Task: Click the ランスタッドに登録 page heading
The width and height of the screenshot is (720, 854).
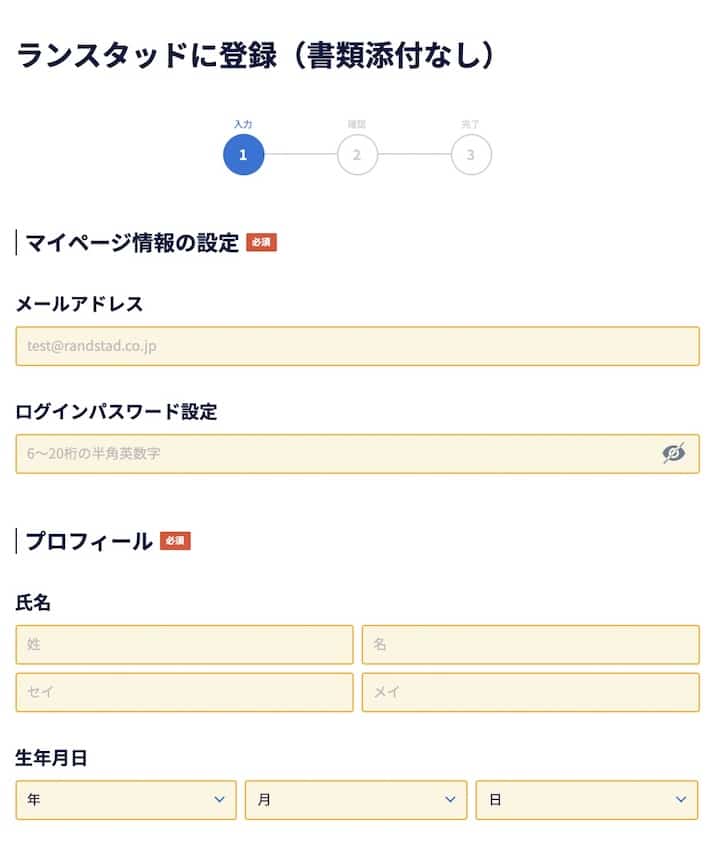Action: [x=256, y=56]
